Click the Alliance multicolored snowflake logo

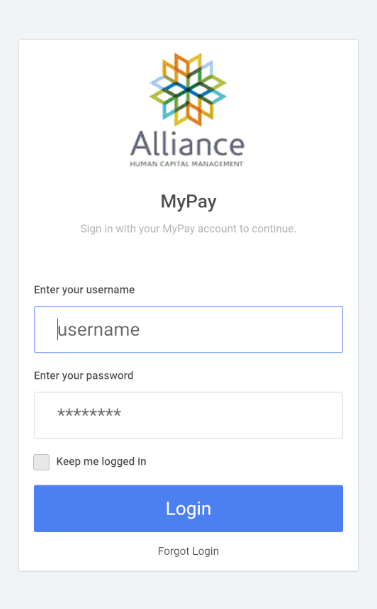188,90
